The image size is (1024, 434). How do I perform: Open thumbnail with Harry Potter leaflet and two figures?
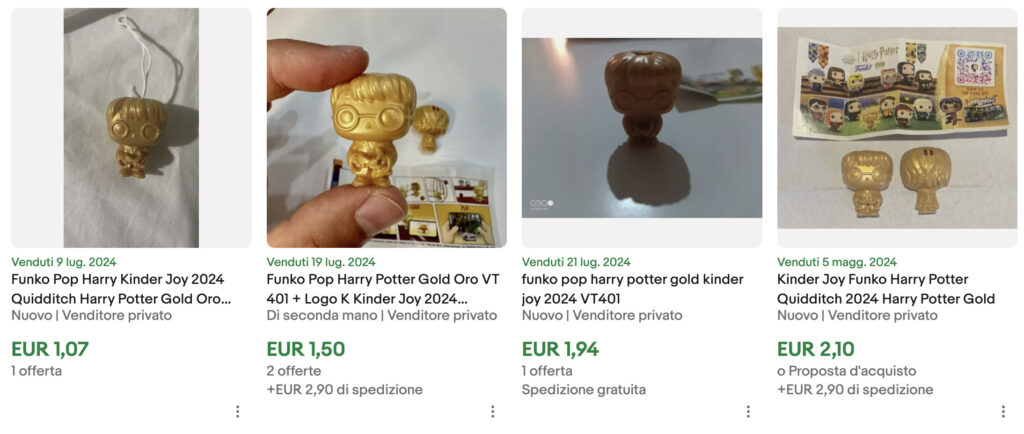897,128
